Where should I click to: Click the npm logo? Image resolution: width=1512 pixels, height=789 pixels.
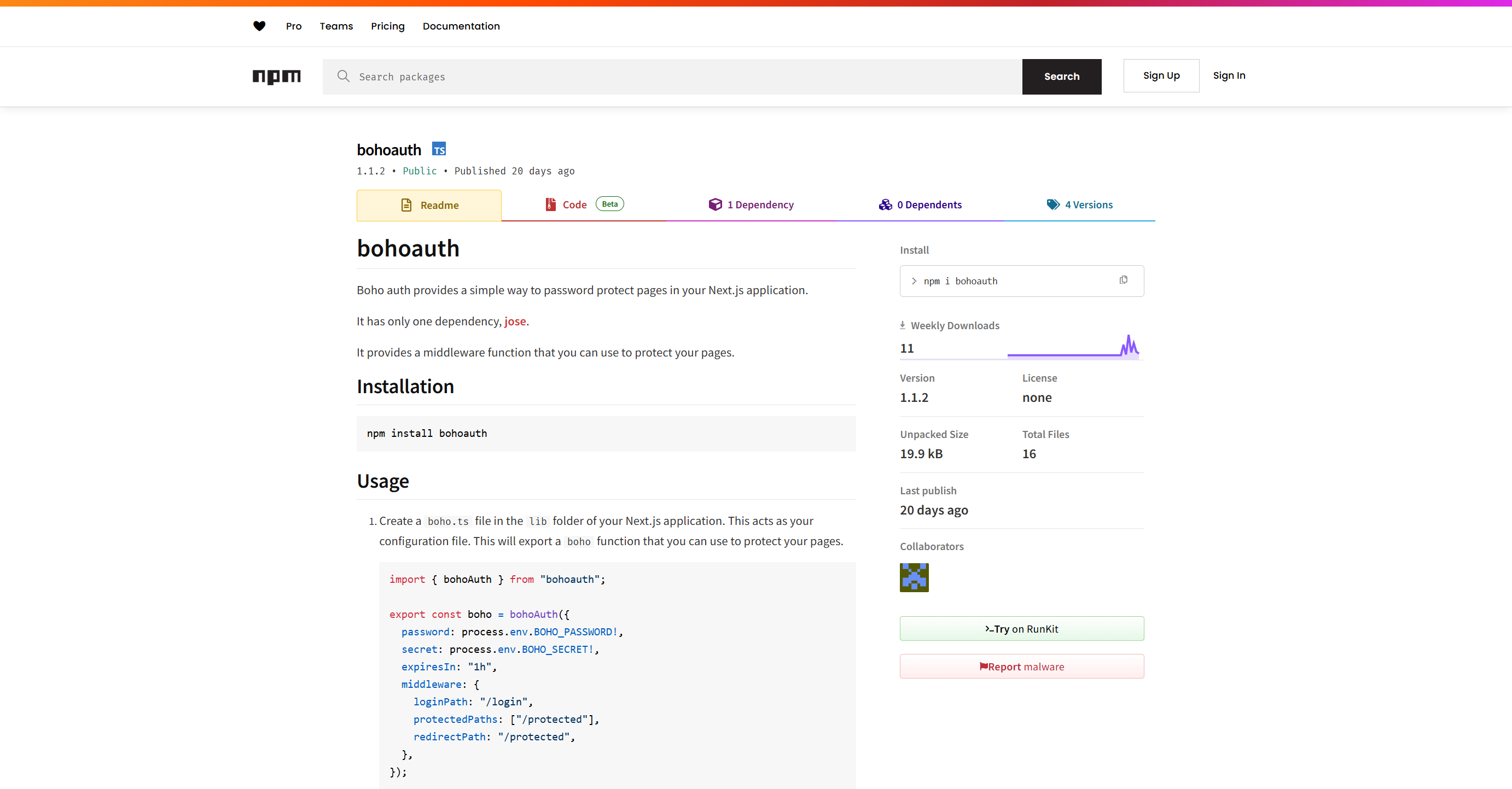click(x=276, y=77)
